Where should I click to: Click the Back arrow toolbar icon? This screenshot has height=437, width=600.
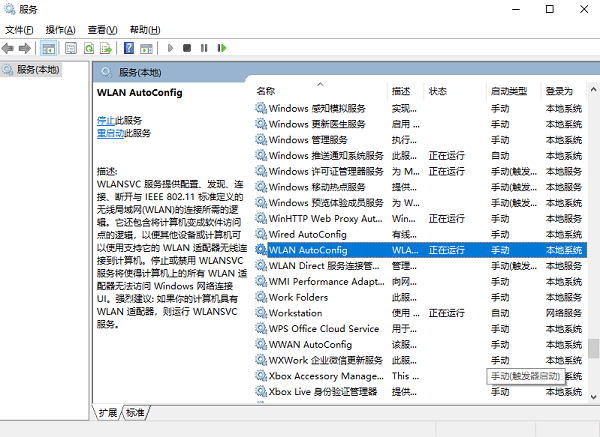coord(9,47)
